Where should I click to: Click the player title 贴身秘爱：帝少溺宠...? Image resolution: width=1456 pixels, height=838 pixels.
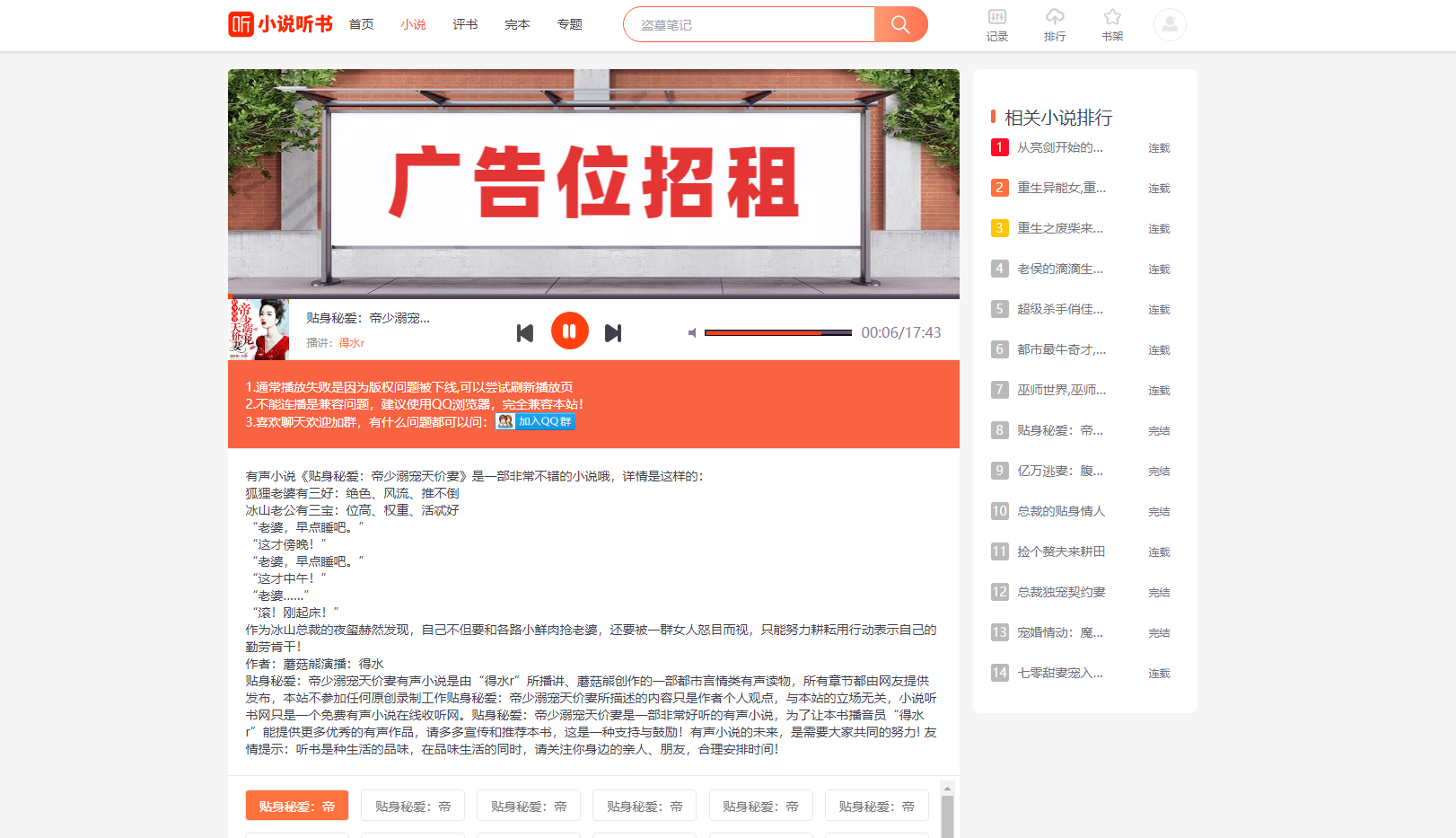coord(368,318)
